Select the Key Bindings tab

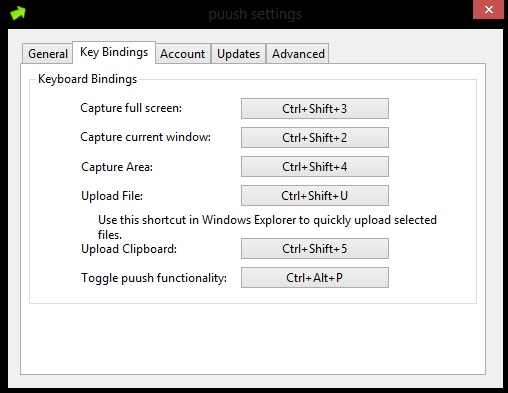point(114,52)
